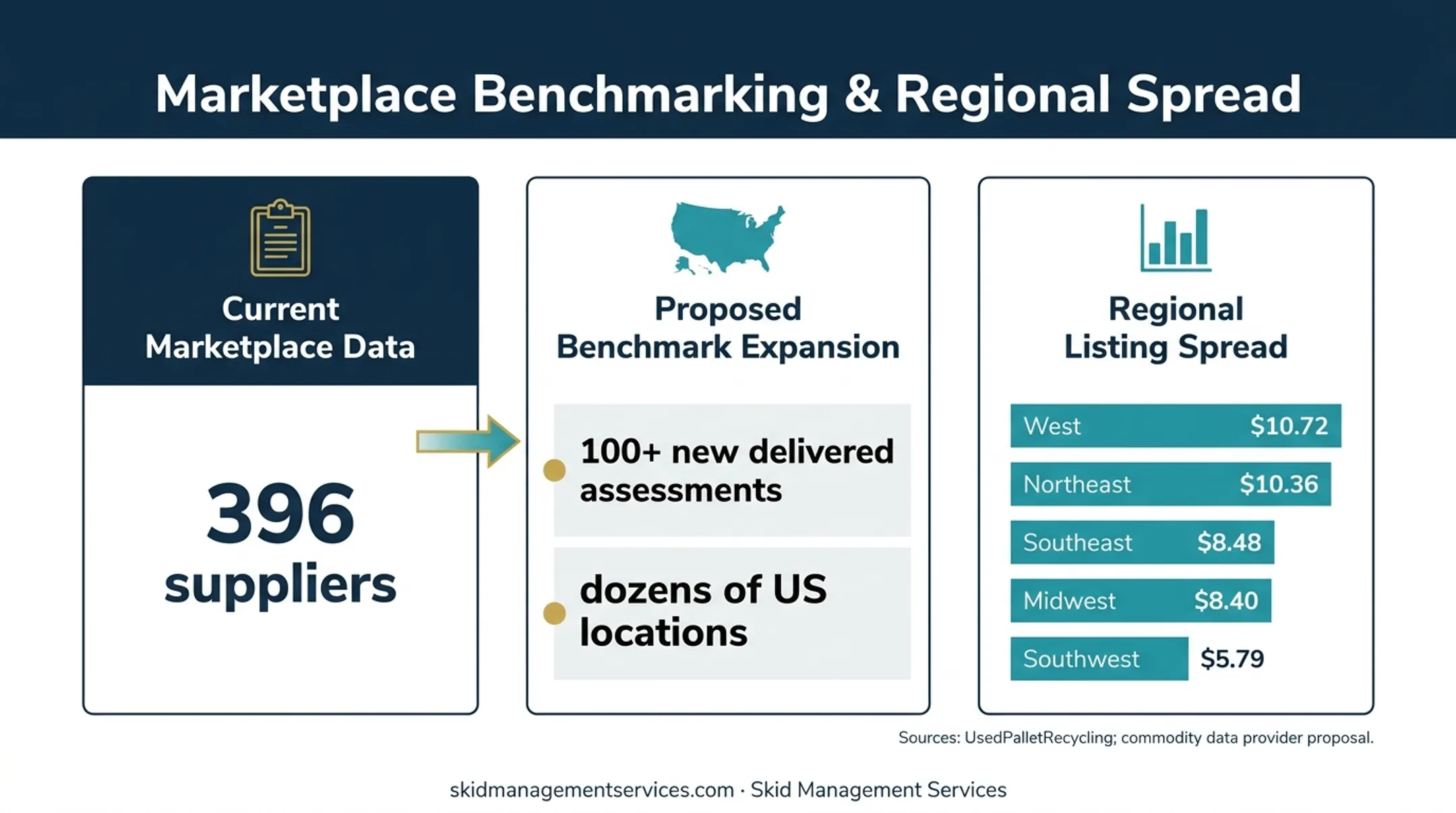Viewport: 1456px width, 813px height.
Task: Select the Current Marketplace Data heading
Action: pyautogui.click(x=280, y=328)
